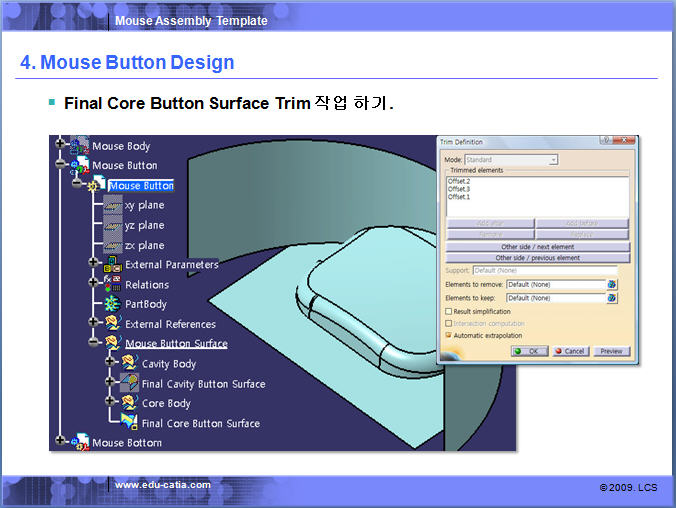This screenshot has height=508, width=676.
Task: Click the External Parameters icon
Action: point(112,264)
